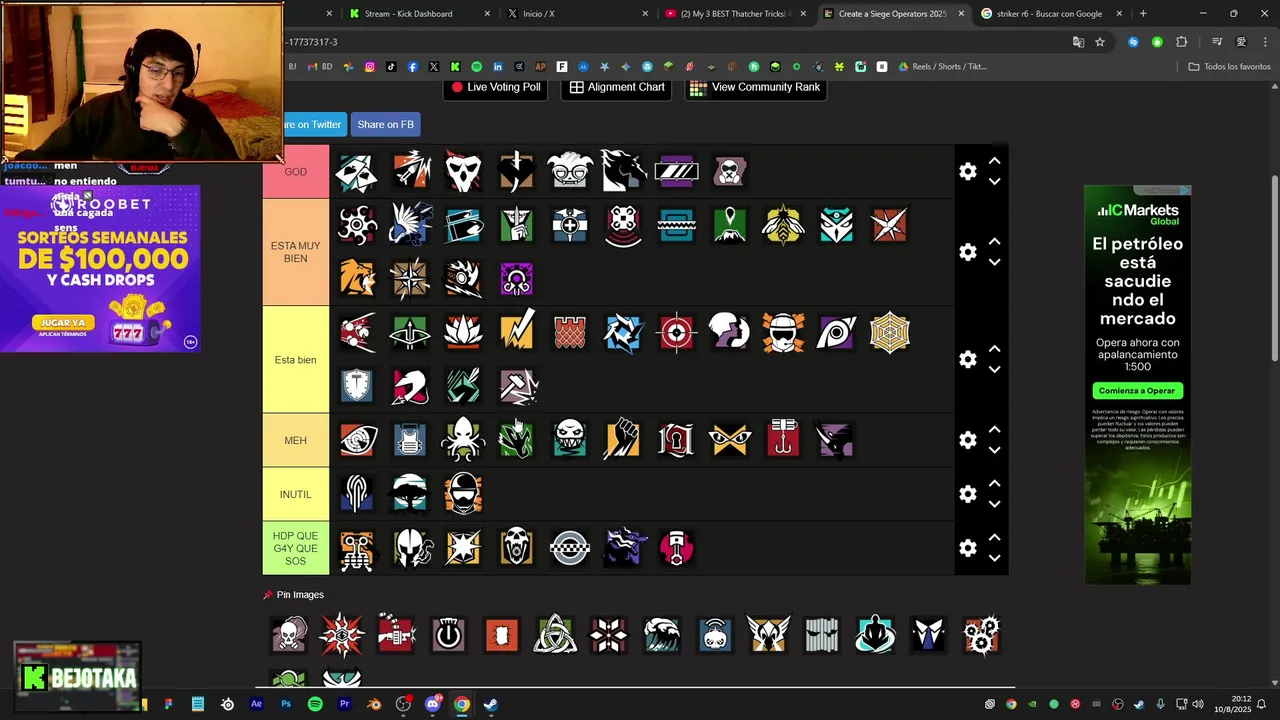Click the yellow Esta bien tier label
1280x720 pixels.
[x=296, y=360]
